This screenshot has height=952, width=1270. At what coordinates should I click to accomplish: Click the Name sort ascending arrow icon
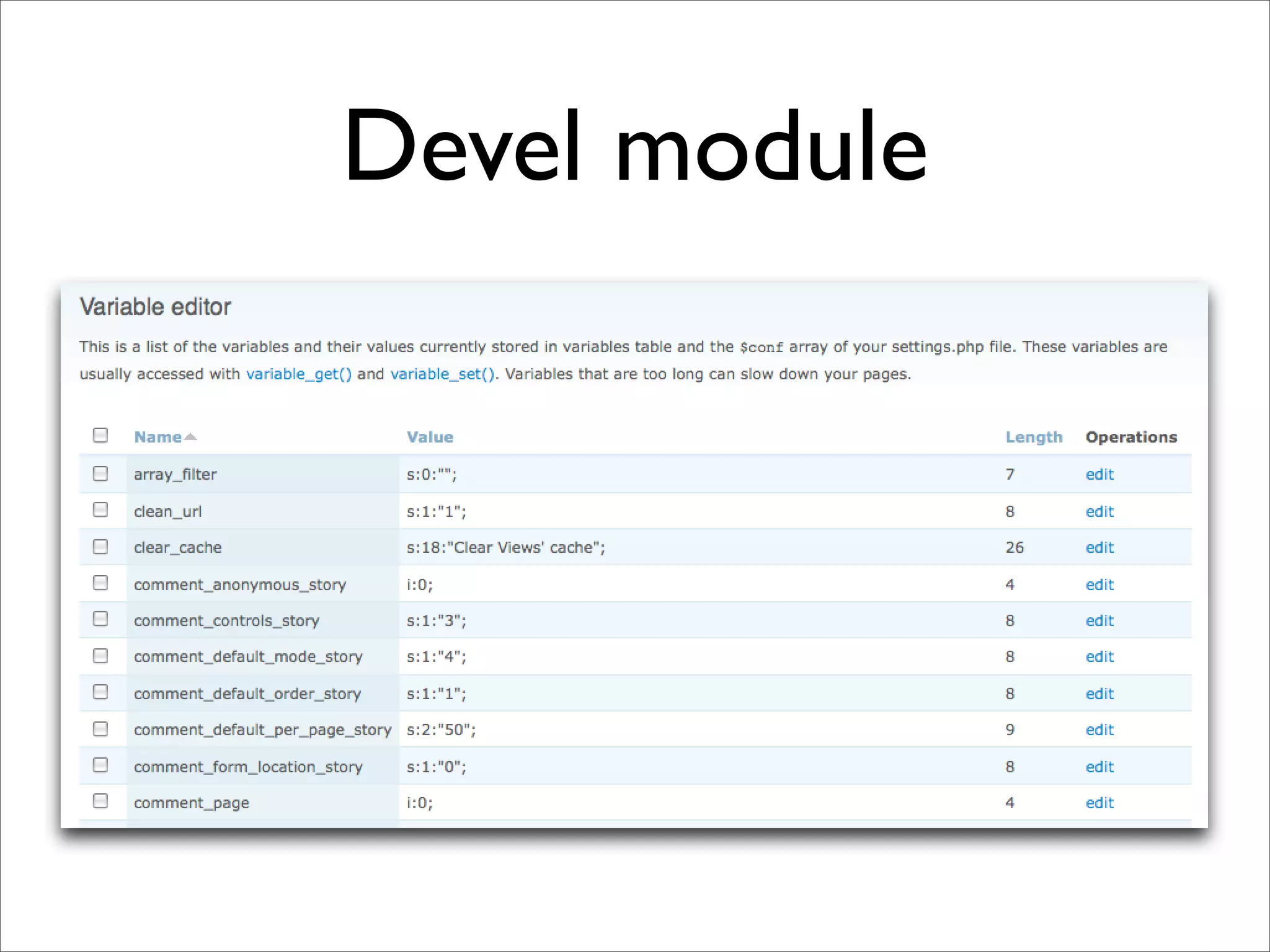coord(191,437)
